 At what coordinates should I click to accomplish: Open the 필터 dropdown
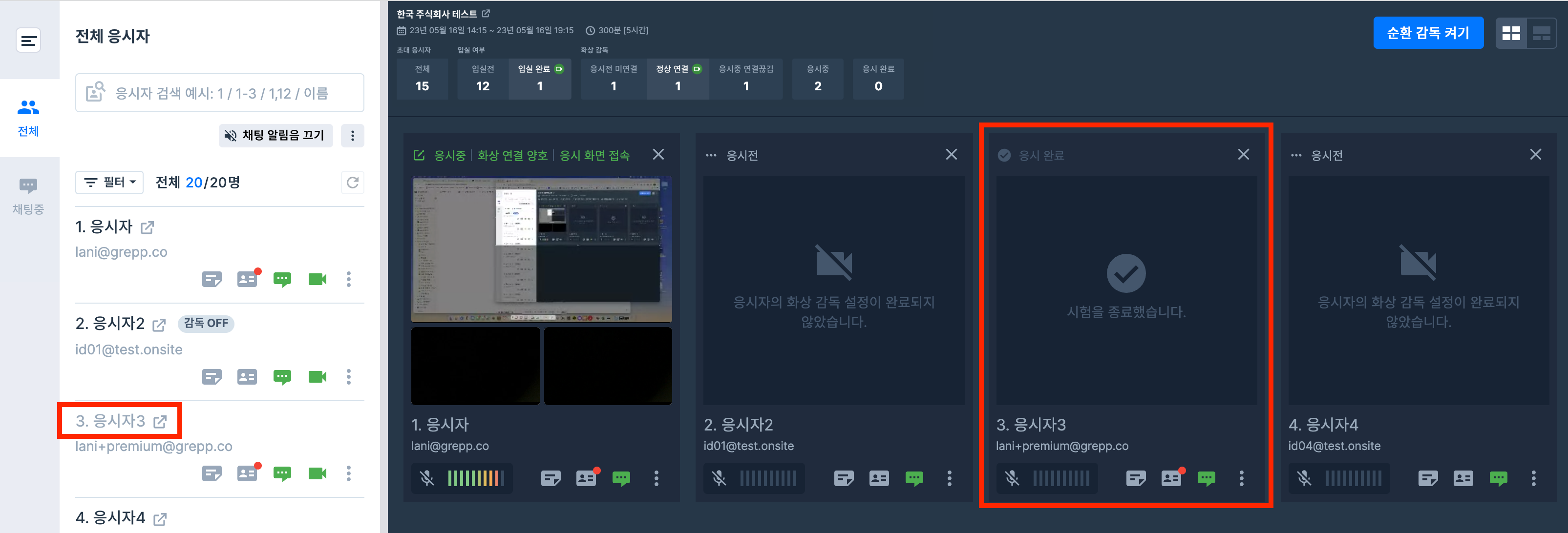tap(109, 183)
